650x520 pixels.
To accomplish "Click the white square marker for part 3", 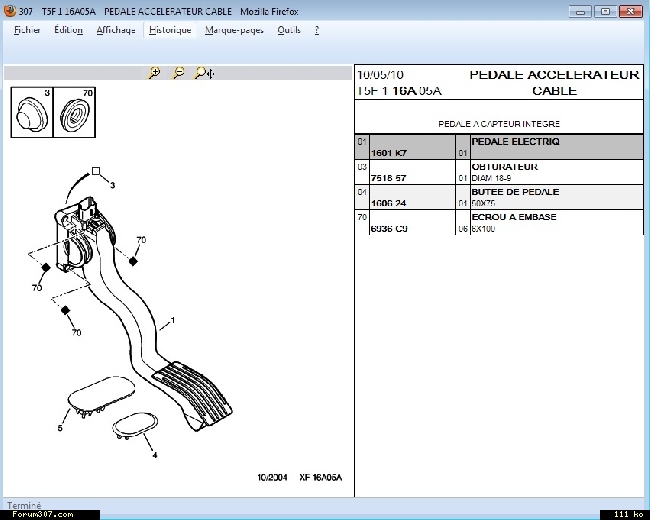I will [x=96, y=171].
